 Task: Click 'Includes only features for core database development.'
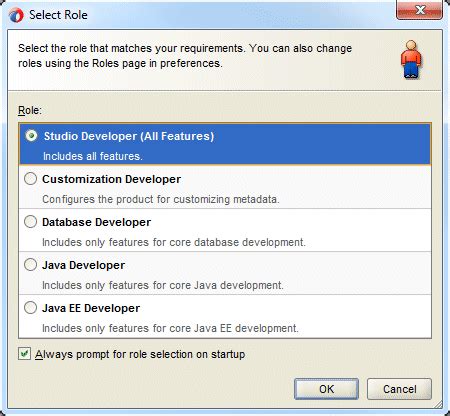pos(174,242)
